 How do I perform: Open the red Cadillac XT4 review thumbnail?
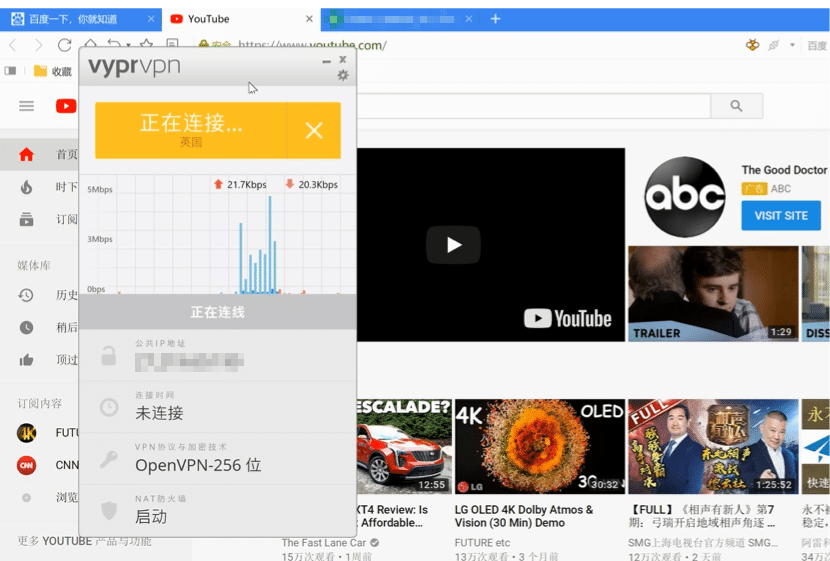[x=404, y=447]
